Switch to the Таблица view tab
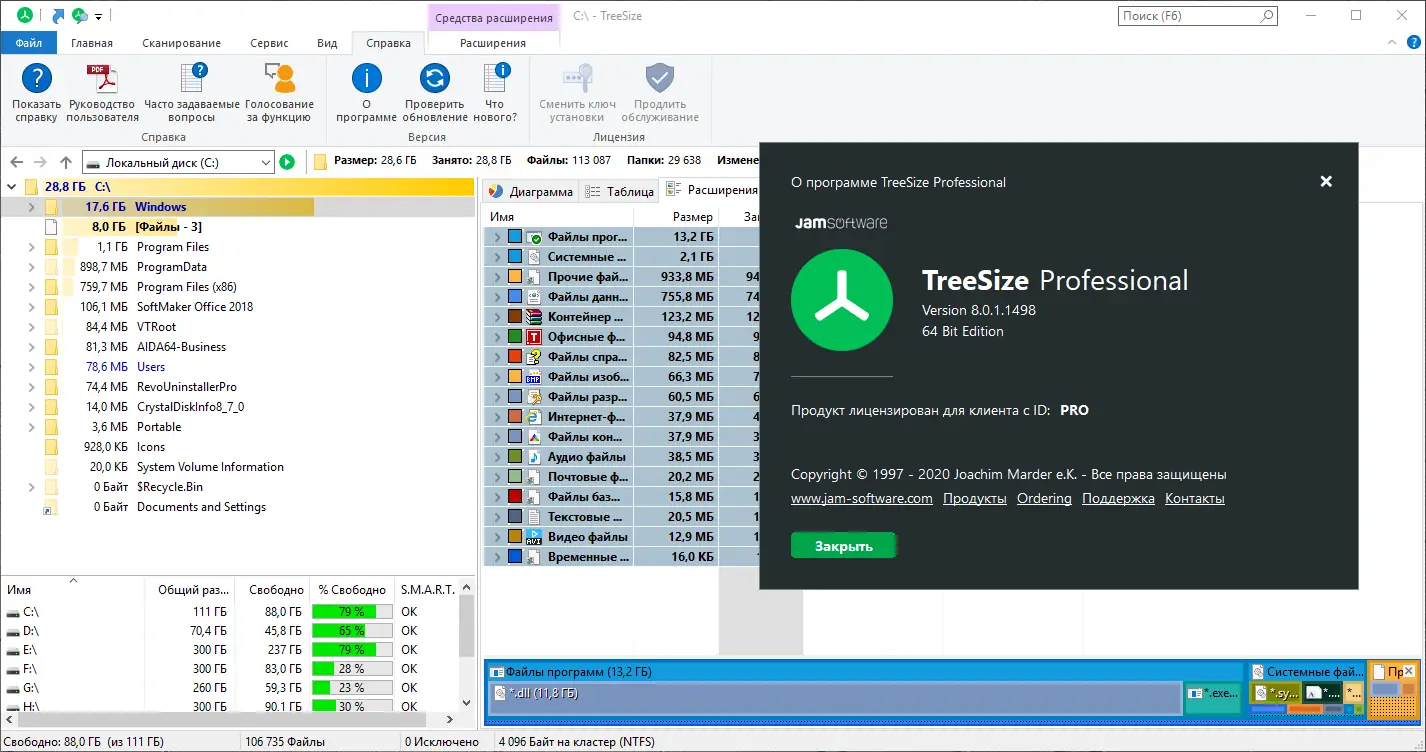Image resolution: width=1426 pixels, height=752 pixels. coord(620,191)
